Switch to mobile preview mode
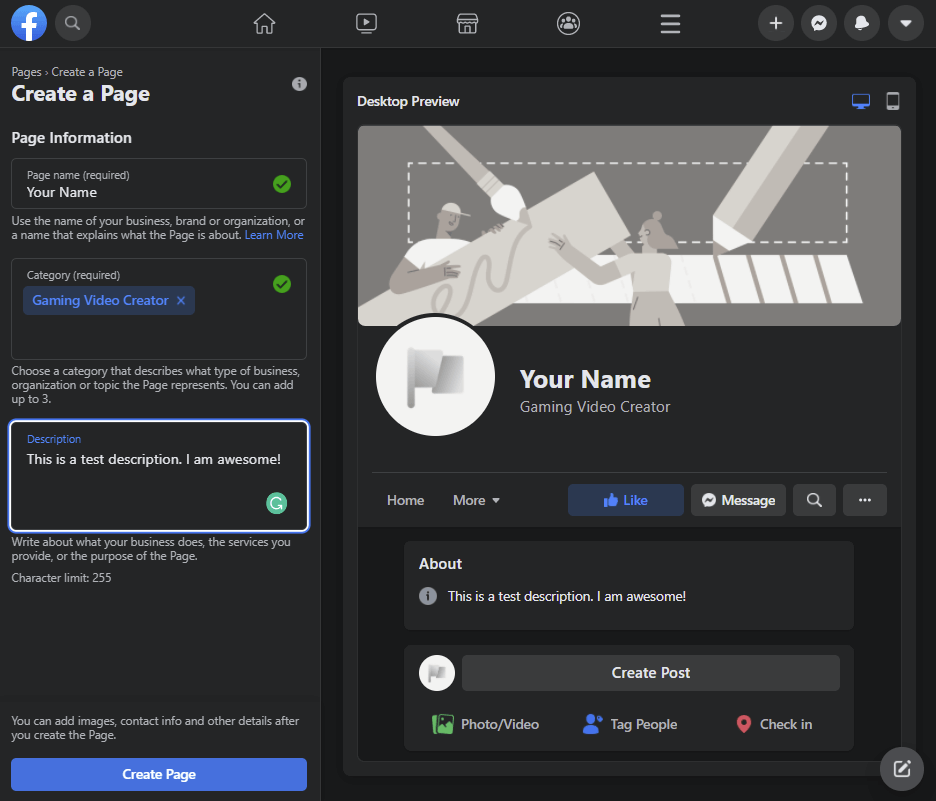Image resolution: width=936 pixels, height=801 pixels. (893, 101)
